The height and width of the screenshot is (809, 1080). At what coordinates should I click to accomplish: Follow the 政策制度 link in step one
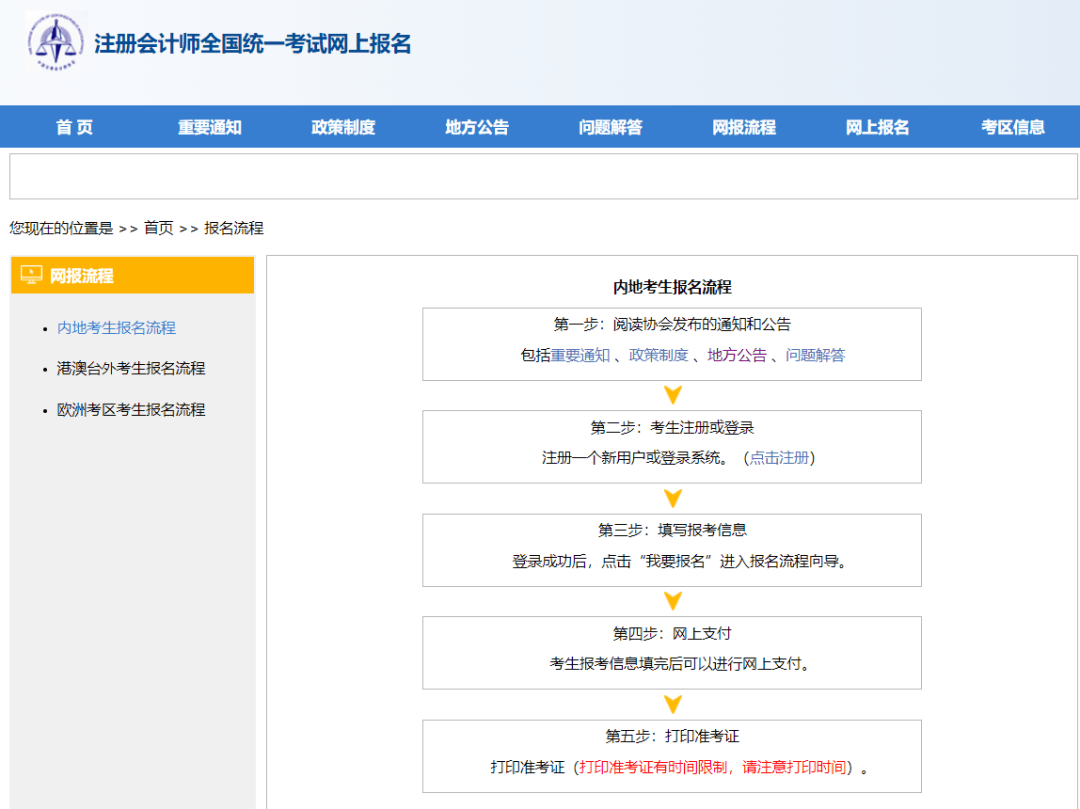pyautogui.click(x=658, y=355)
